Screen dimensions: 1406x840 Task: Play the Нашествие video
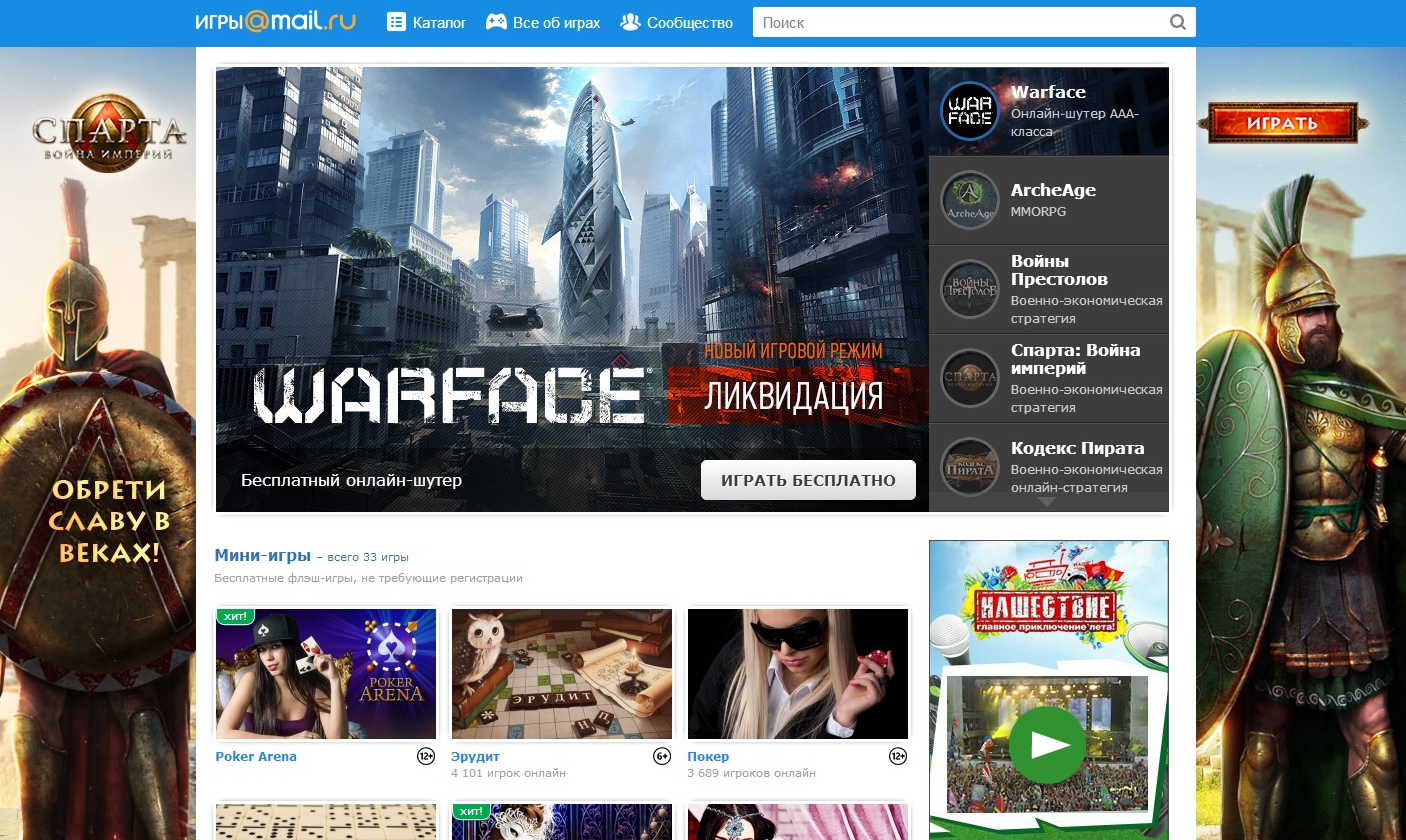(x=1046, y=745)
